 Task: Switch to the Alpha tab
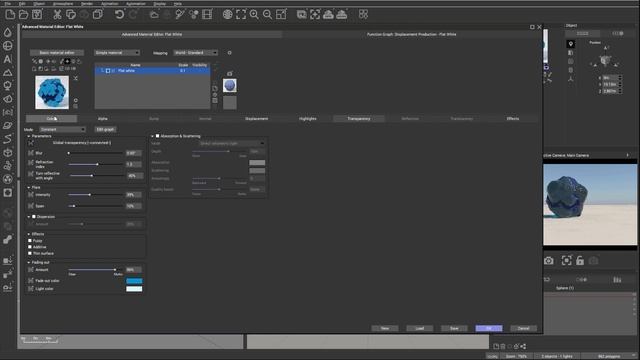click(102, 119)
